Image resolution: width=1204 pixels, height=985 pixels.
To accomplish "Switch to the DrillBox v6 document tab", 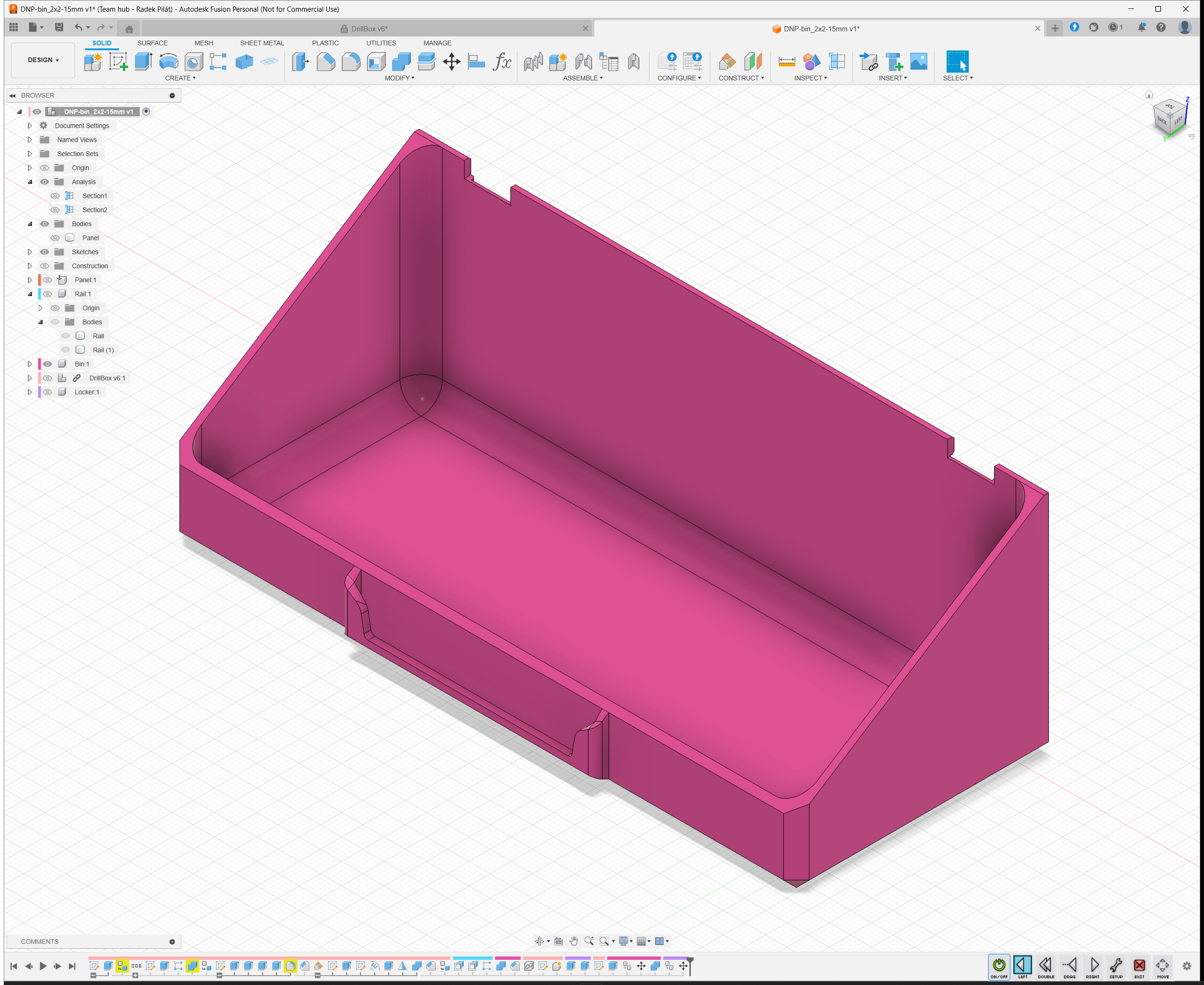I will click(x=366, y=29).
